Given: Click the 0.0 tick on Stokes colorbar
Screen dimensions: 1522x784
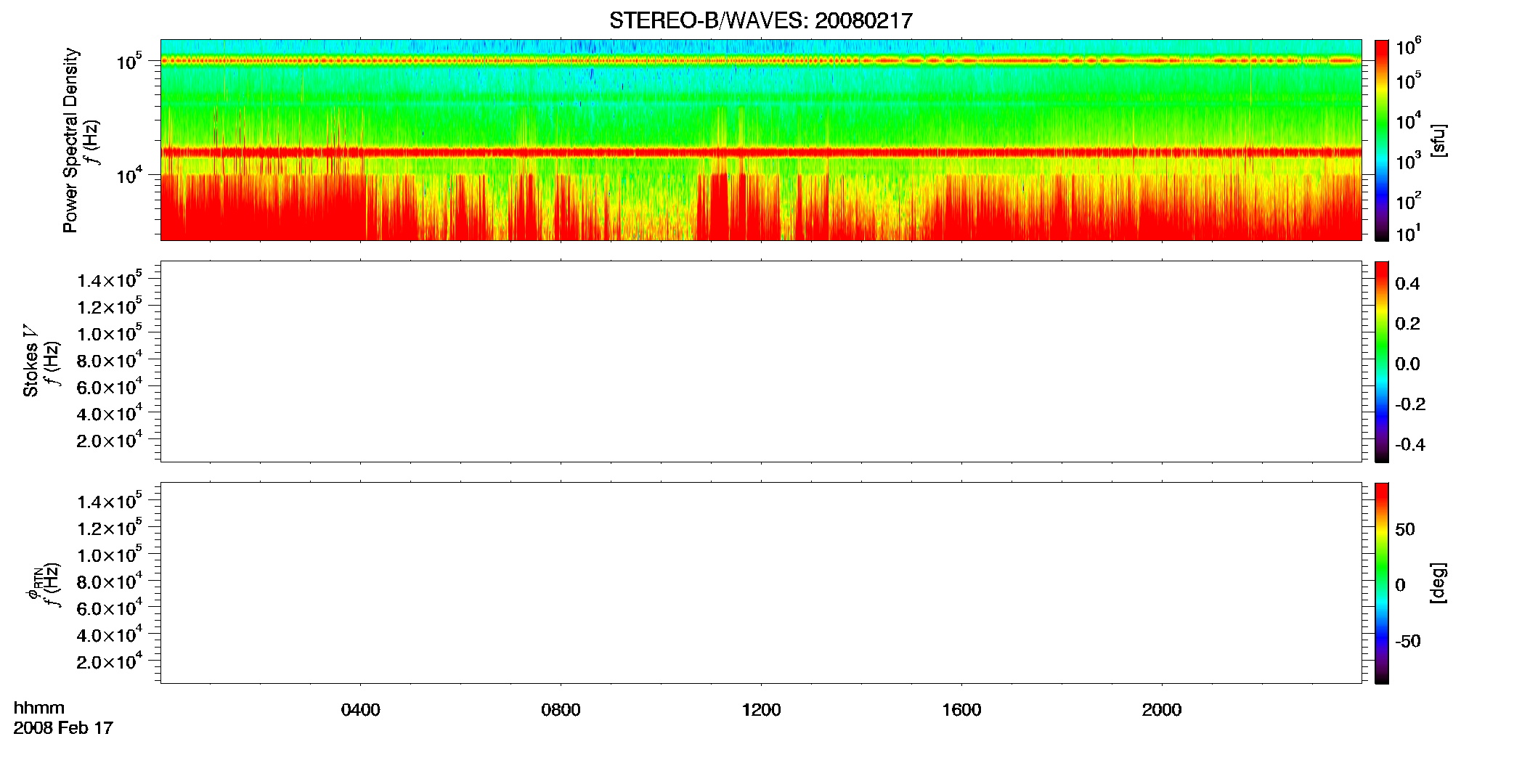Looking at the screenshot, I should click(x=1407, y=364).
